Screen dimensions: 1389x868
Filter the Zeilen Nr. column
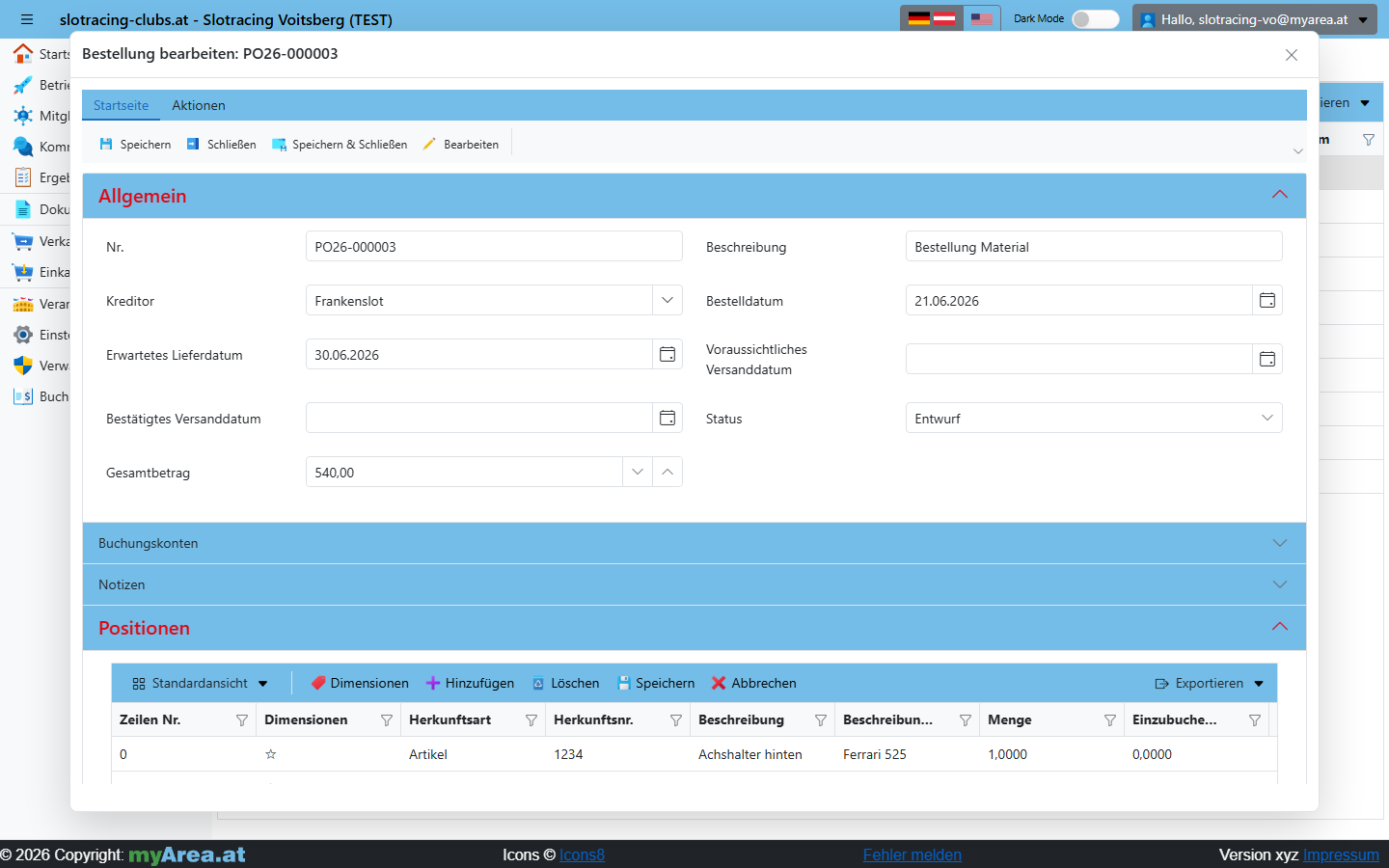[x=242, y=720]
